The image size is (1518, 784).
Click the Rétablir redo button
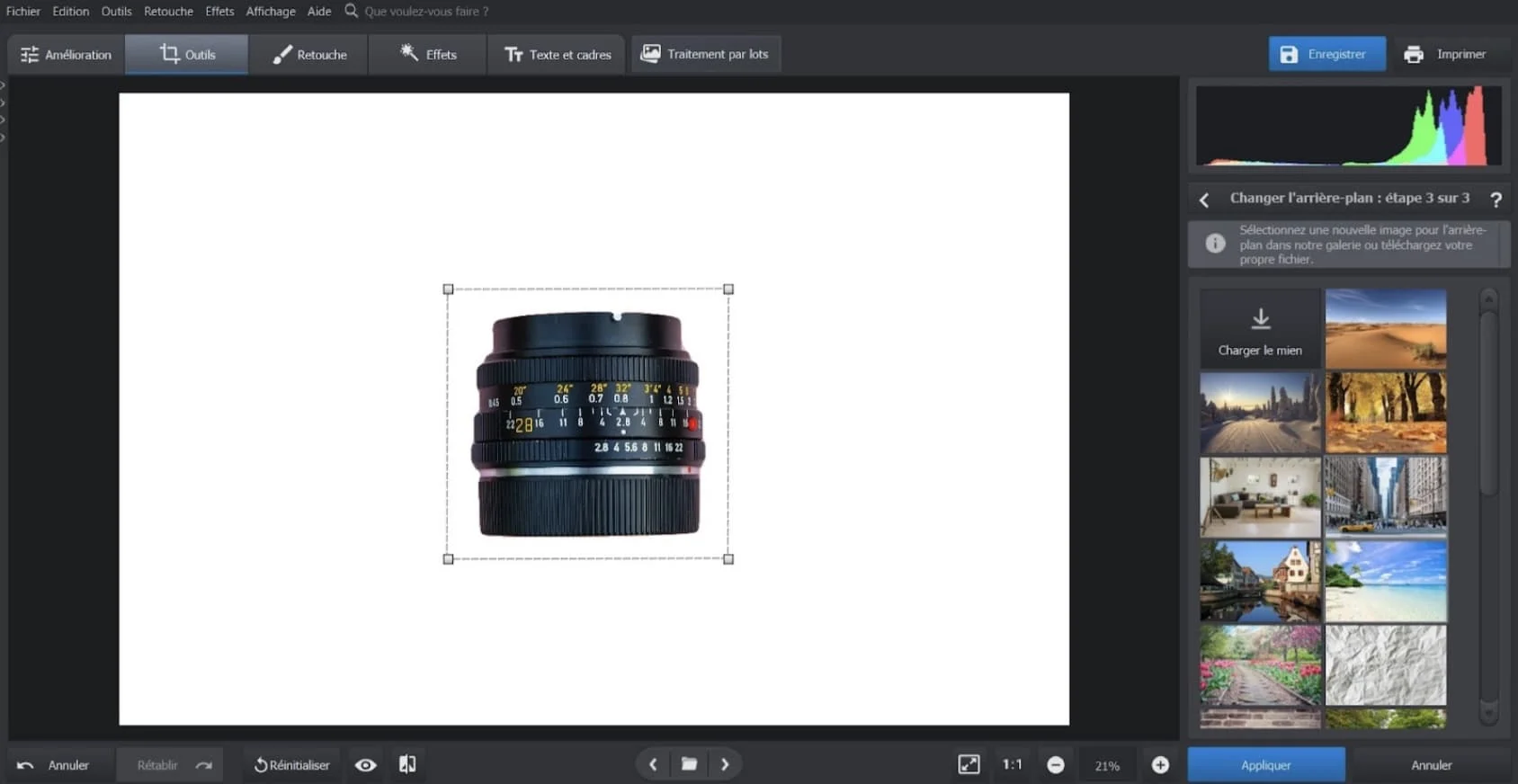170,765
